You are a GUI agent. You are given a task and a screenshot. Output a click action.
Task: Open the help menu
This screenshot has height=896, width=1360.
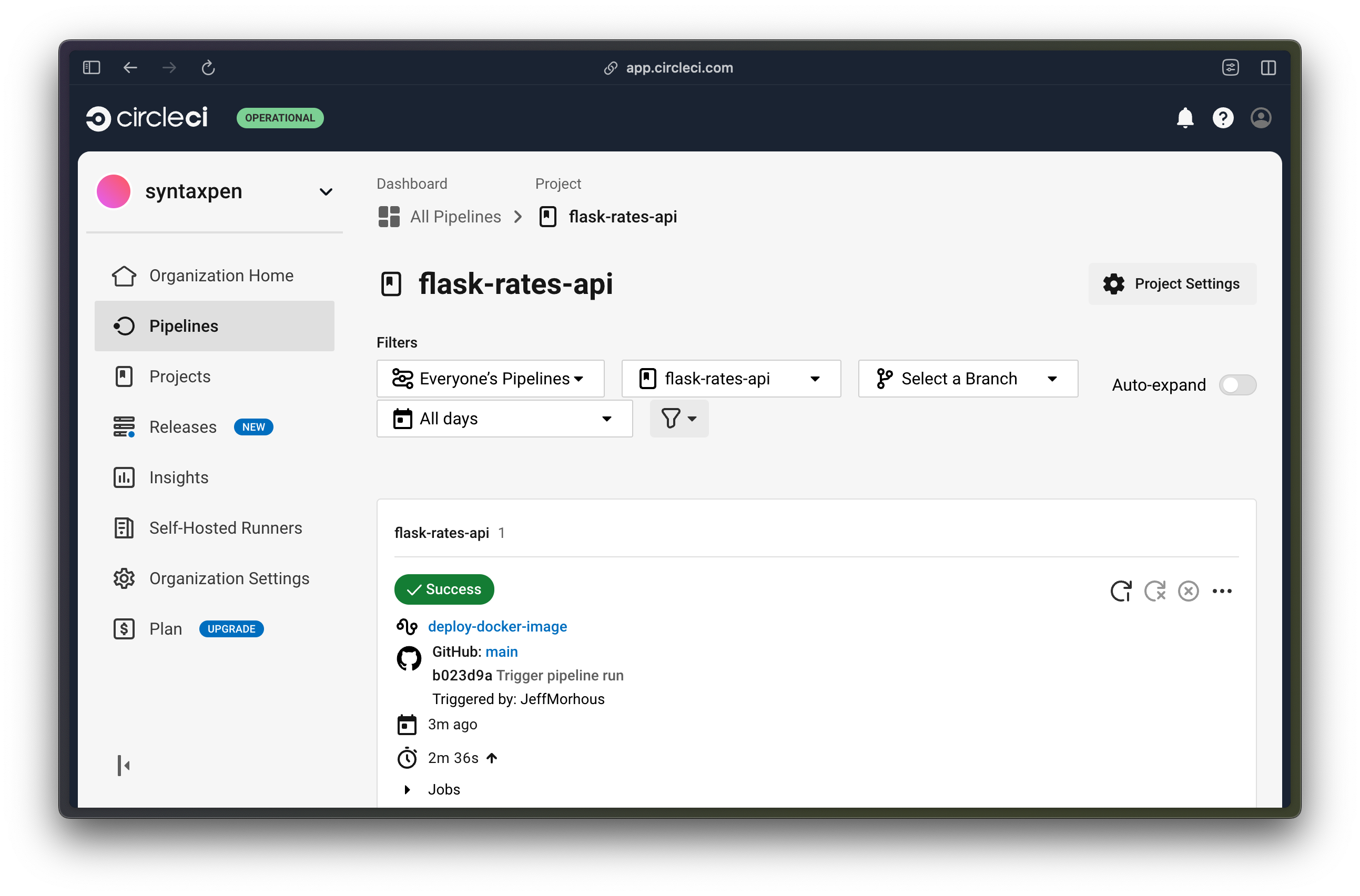pyautogui.click(x=1223, y=118)
